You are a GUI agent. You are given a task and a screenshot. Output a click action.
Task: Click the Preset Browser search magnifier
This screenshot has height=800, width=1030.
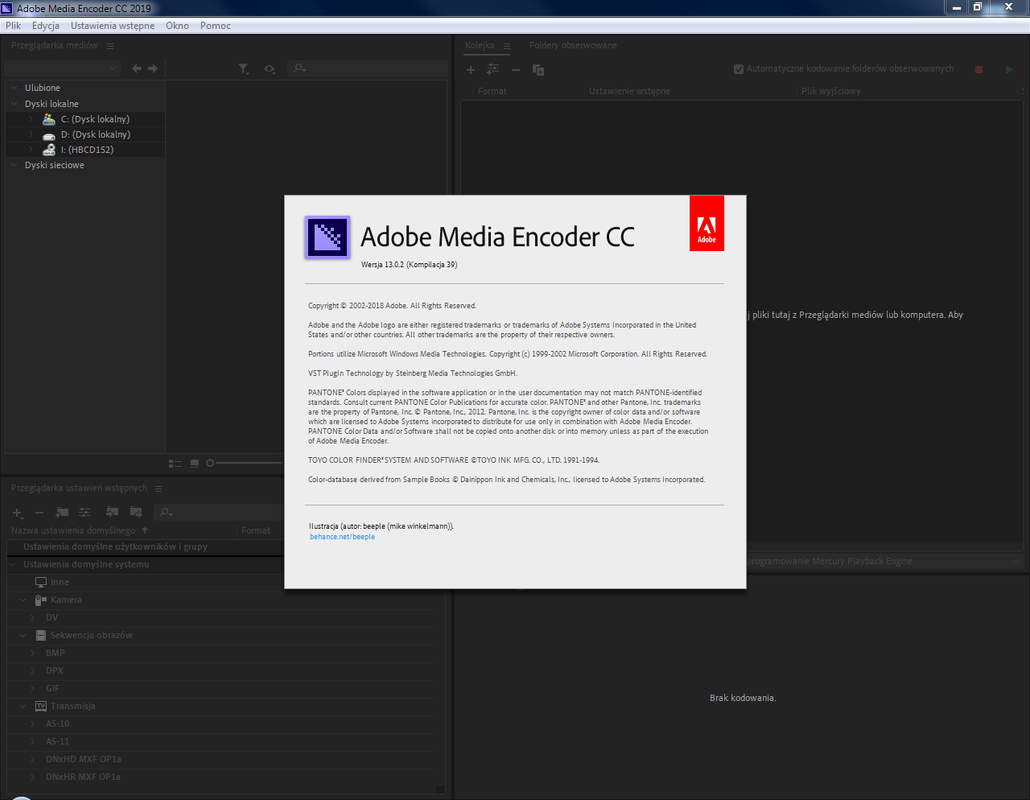click(x=166, y=512)
